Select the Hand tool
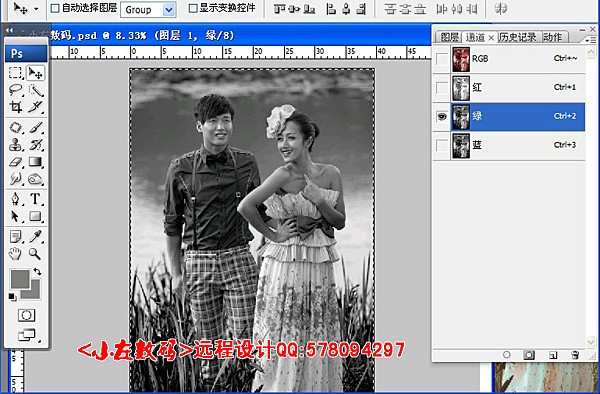This screenshot has height=394, width=600. (x=15, y=254)
